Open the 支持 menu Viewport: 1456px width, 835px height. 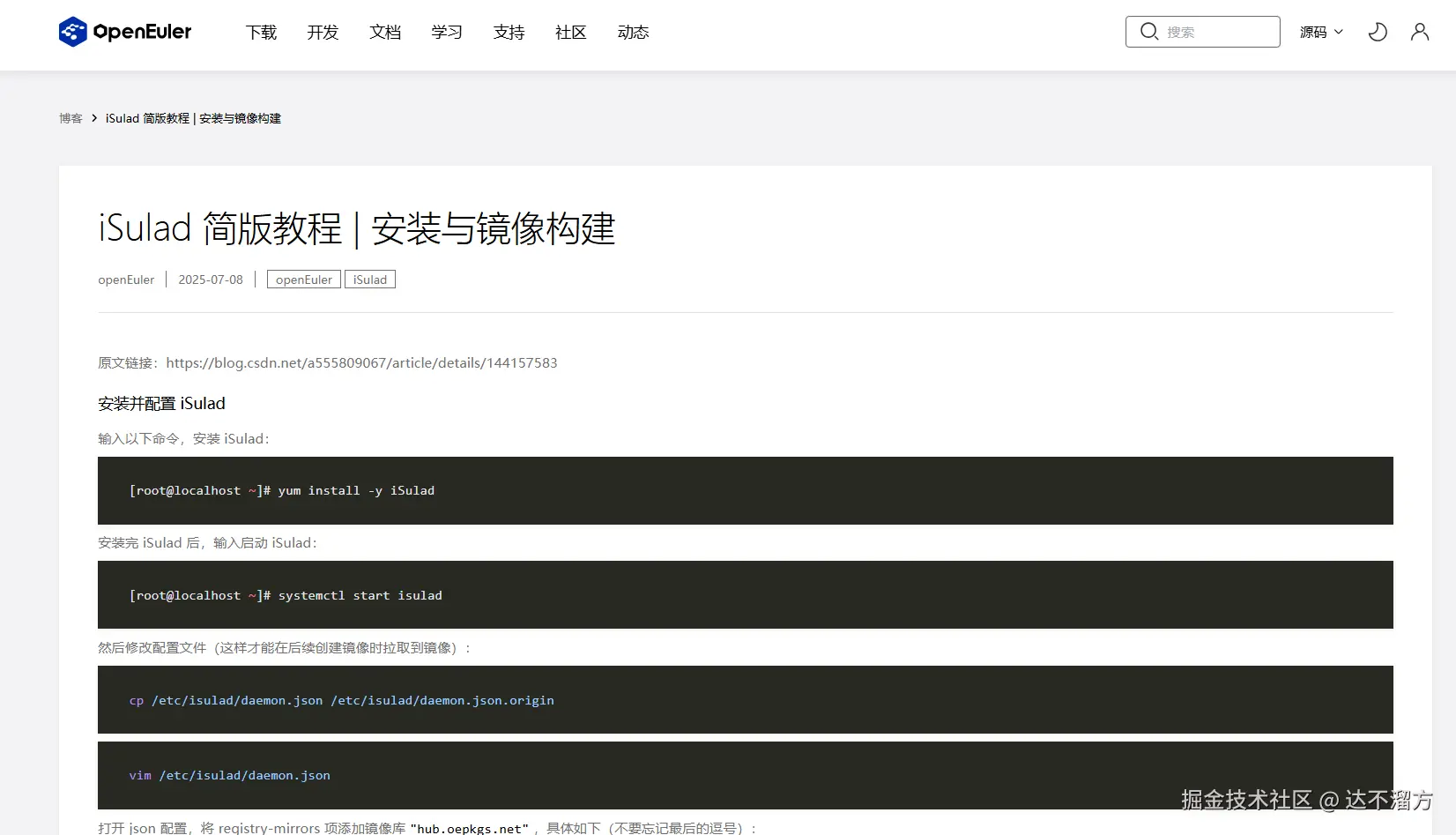pyautogui.click(x=509, y=32)
